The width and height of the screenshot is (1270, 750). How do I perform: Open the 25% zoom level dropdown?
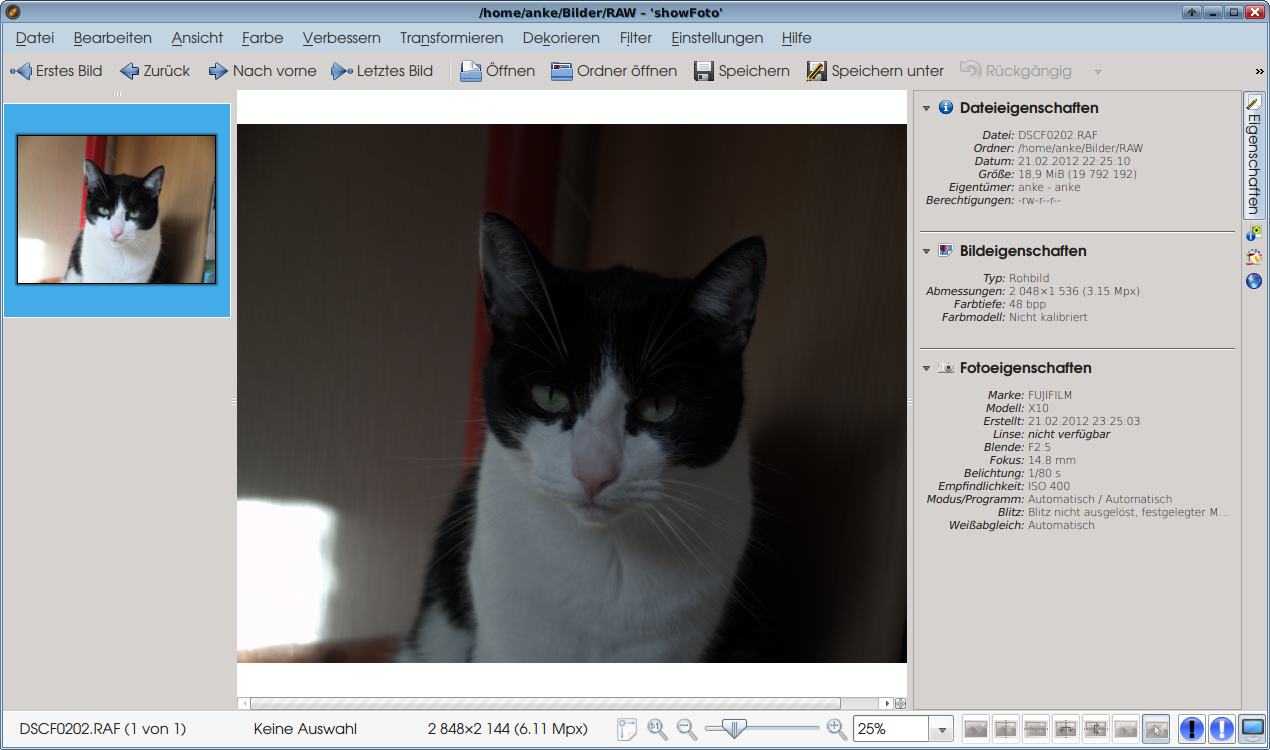(x=940, y=730)
